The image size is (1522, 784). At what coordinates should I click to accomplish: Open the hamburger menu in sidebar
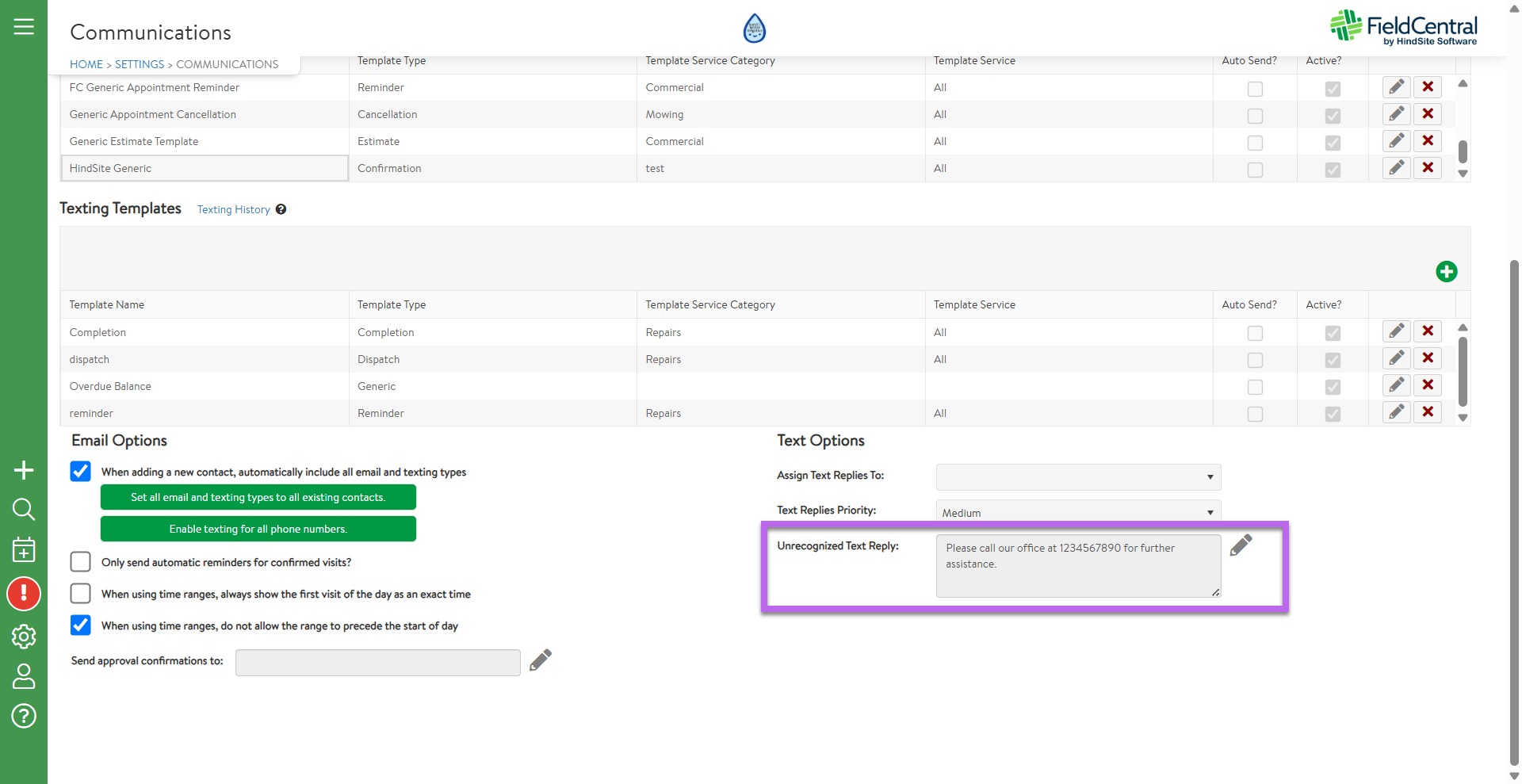(x=24, y=27)
